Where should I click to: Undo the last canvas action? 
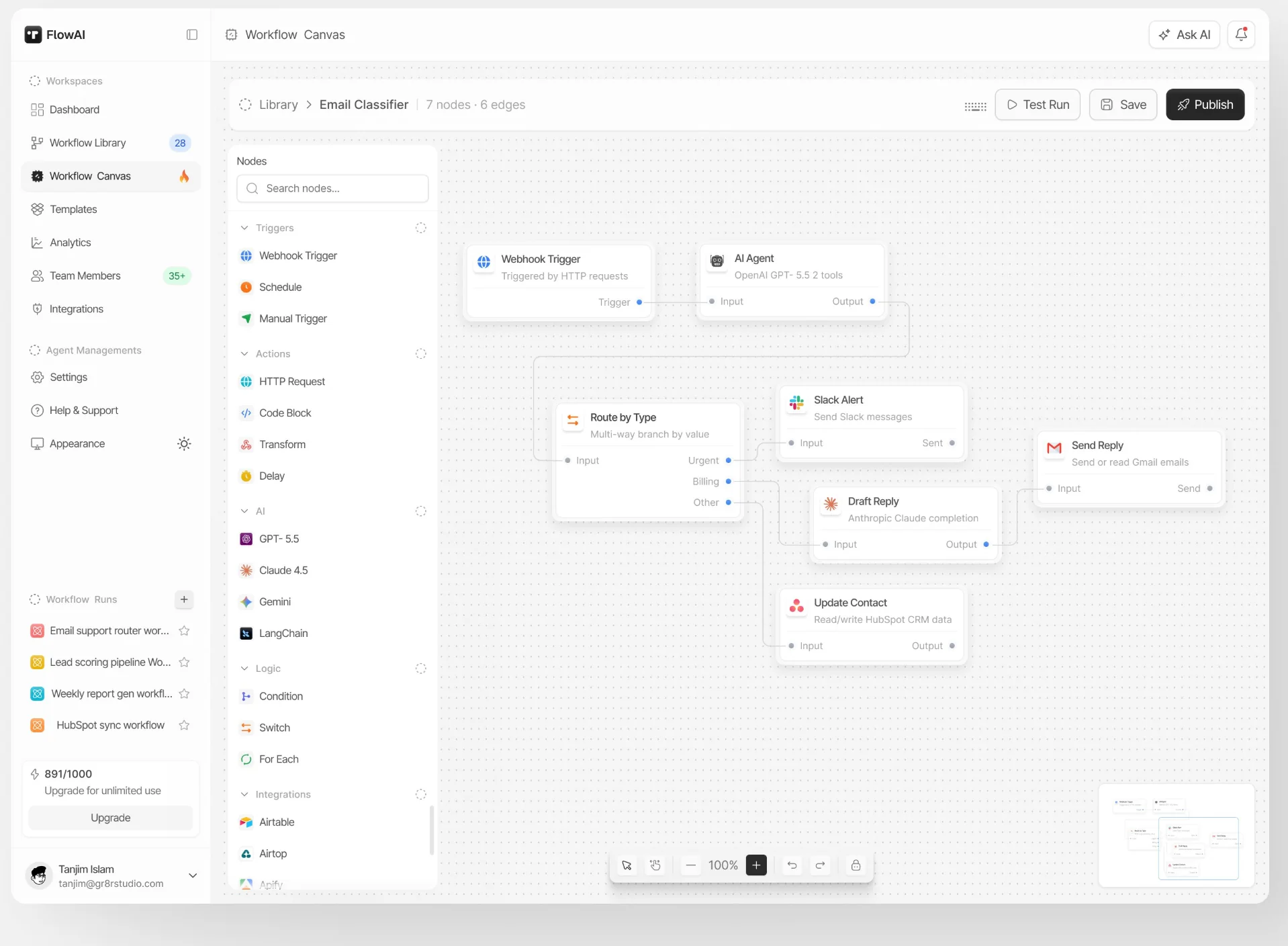coord(792,865)
